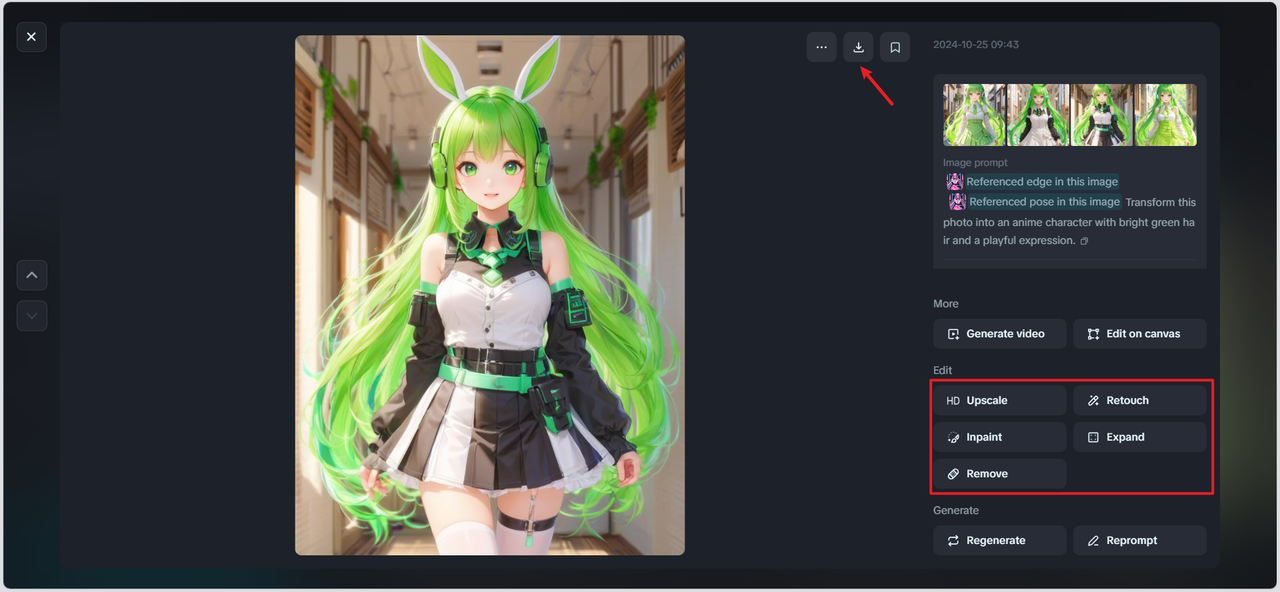Click the Image prompt label
Image resolution: width=1280 pixels, height=592 pixels.
tap(975, 162)
